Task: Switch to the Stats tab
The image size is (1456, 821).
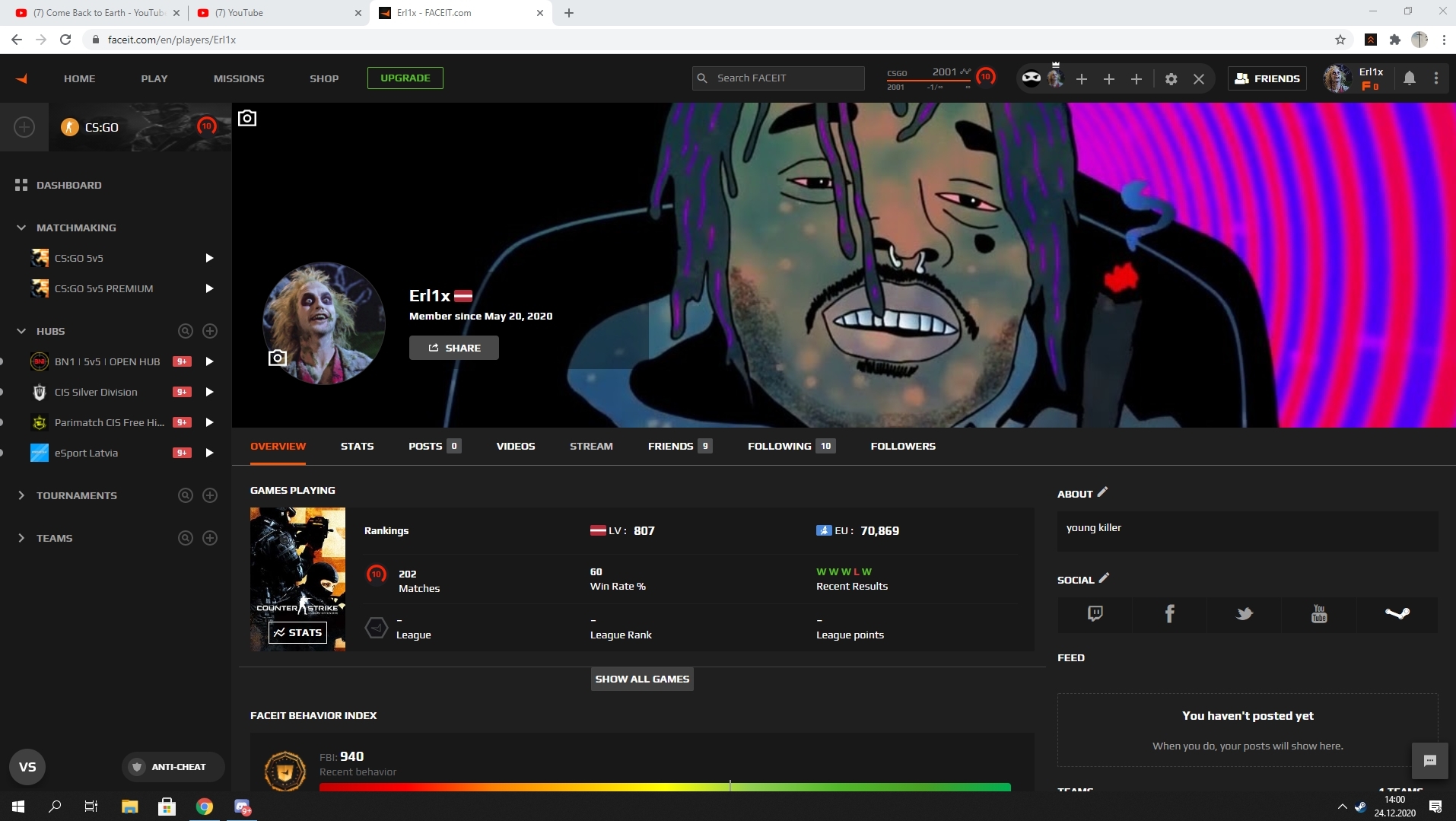Action: pyautogui.click(x=358, y=446)
